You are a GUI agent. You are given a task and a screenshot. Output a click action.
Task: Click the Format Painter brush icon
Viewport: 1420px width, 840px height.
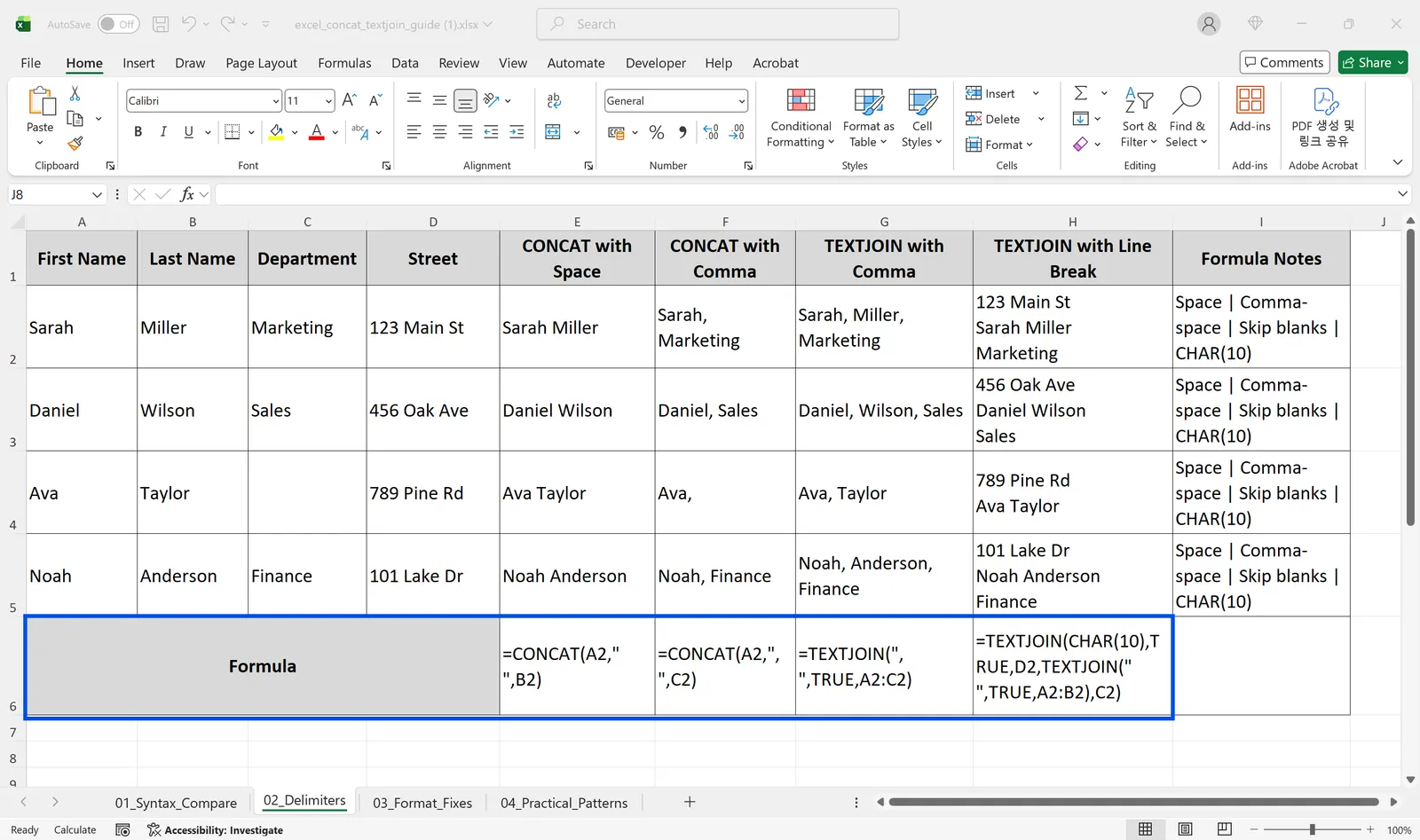pyautogui.click(x=75, y=143)
